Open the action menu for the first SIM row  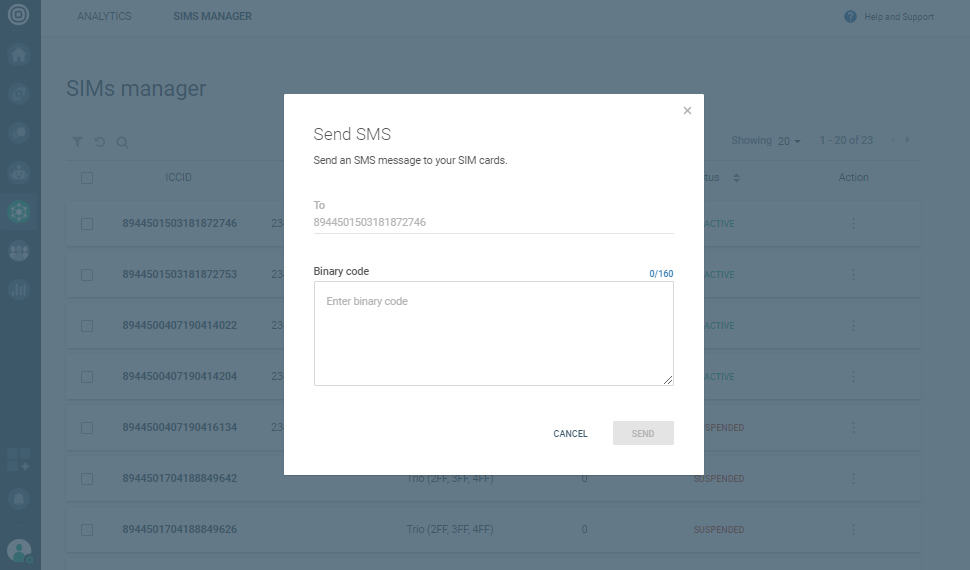coord(853,224)
